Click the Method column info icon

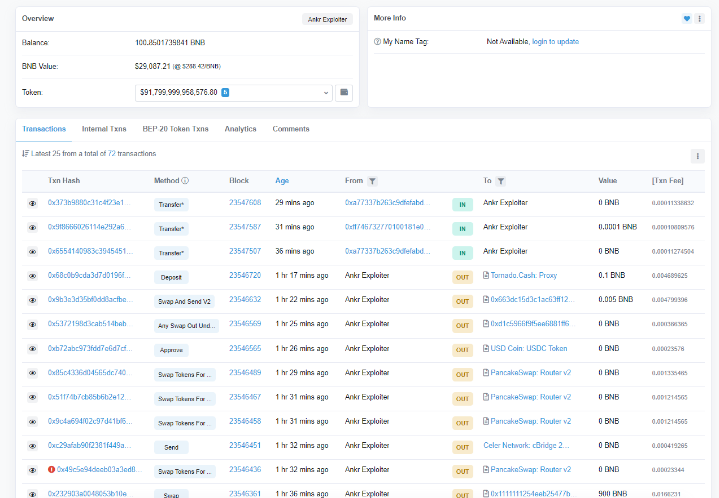[x=185, y=181]
